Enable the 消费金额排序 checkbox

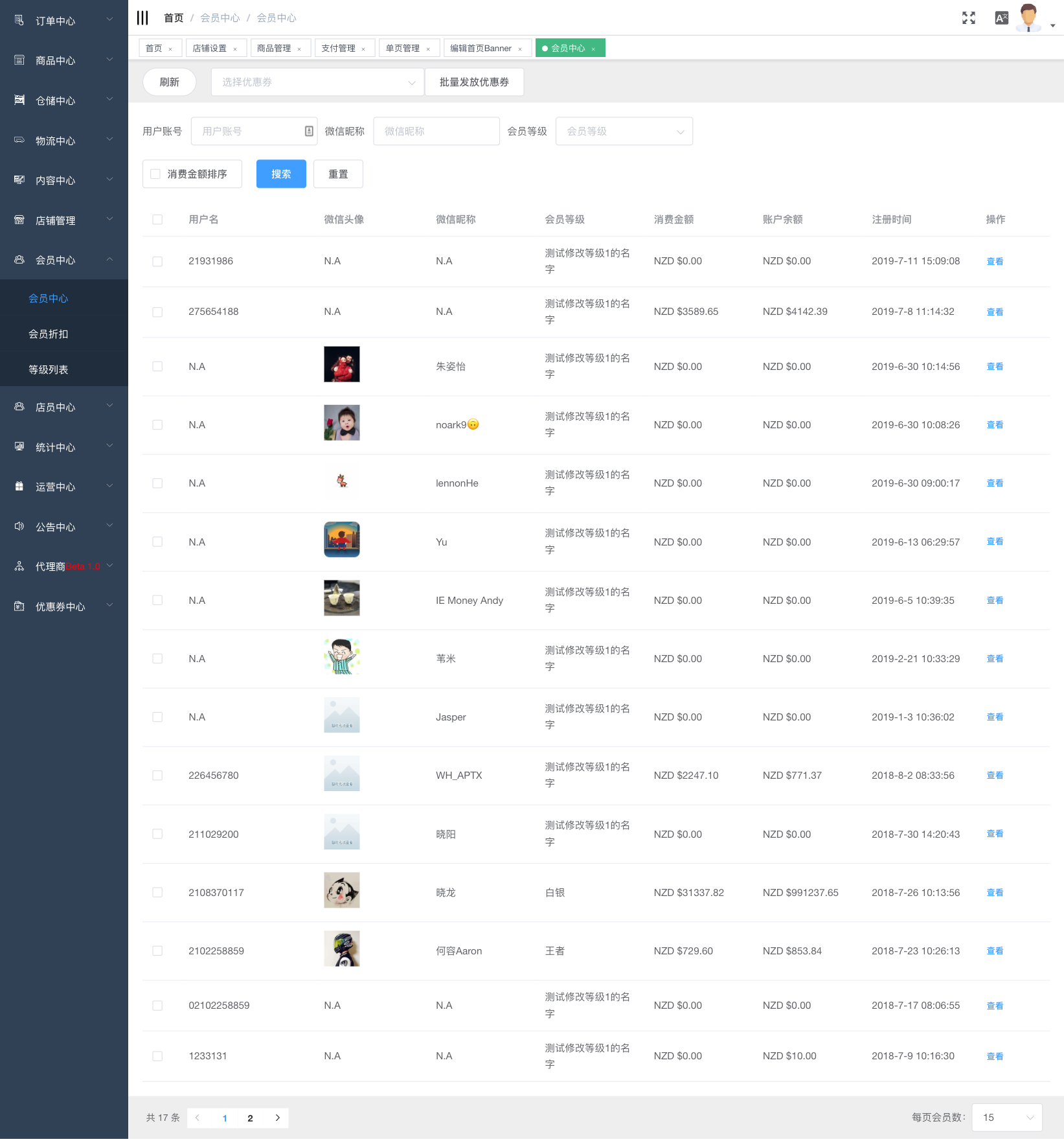pos(155,174)
